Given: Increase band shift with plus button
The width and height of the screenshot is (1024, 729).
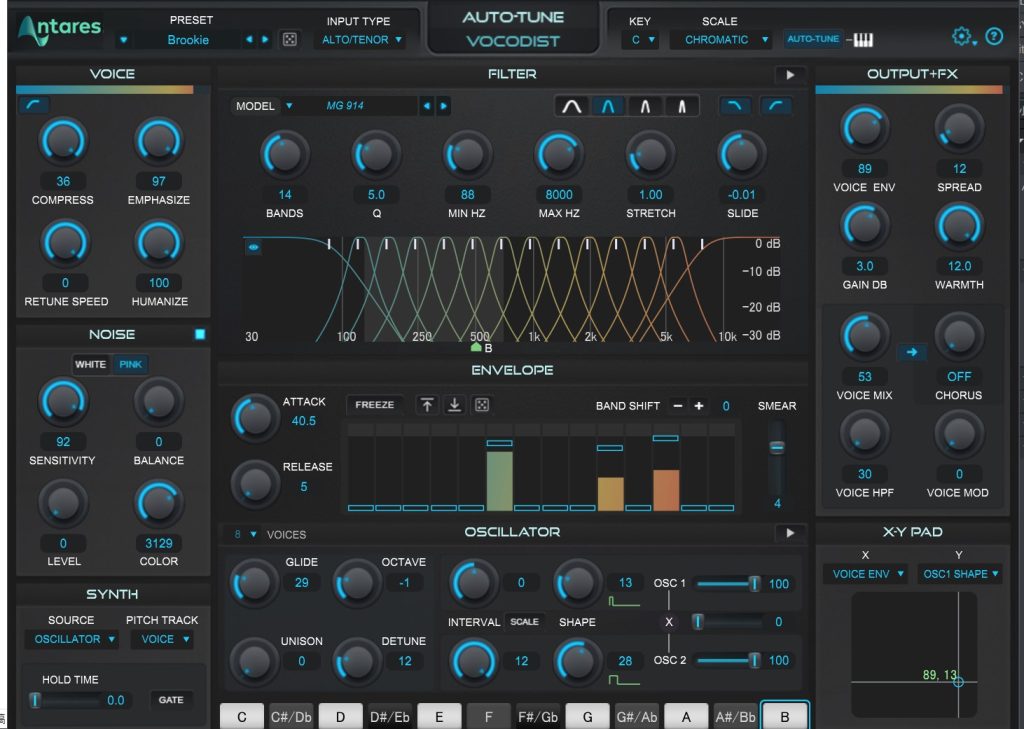Looking at the screenshot, I should (x=699, y=406).
